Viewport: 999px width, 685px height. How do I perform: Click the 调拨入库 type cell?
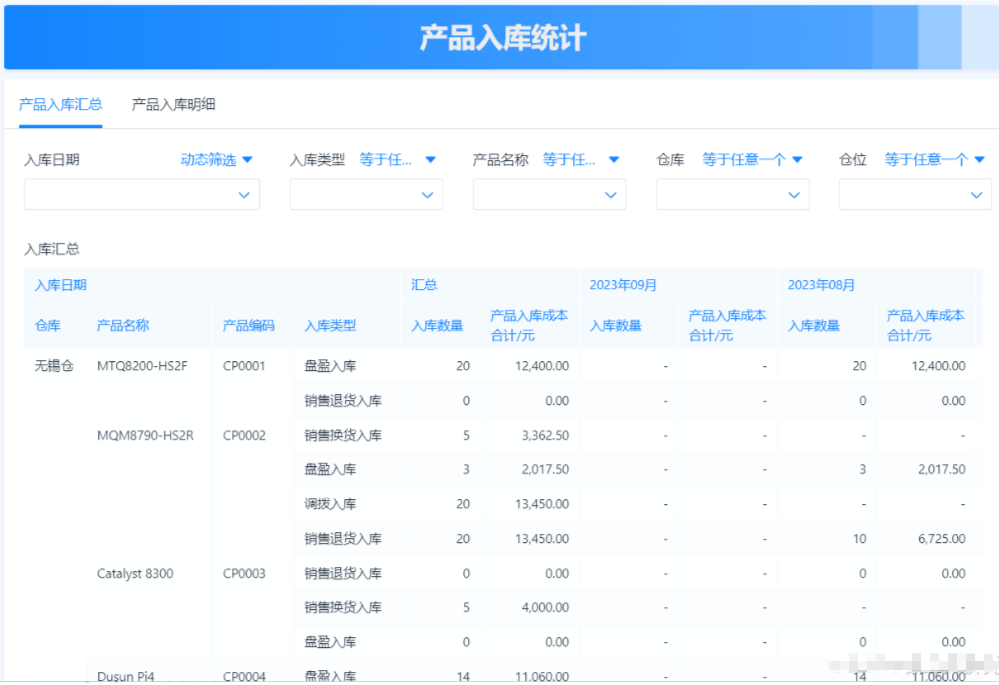[330, 504]
